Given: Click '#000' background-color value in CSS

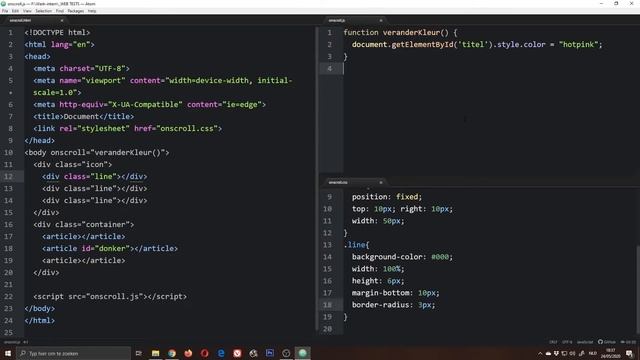Looking at the screenshot, I should [440, 257].
